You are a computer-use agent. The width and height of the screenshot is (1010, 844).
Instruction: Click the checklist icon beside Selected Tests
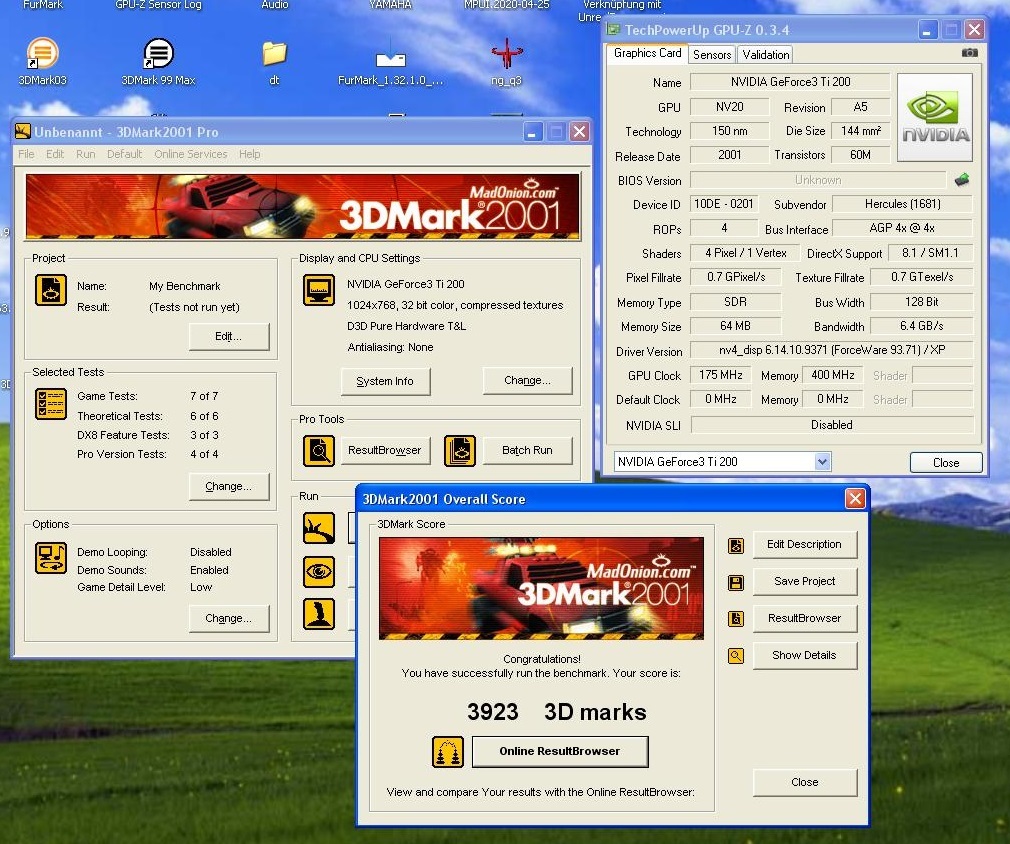pos(51,404)
